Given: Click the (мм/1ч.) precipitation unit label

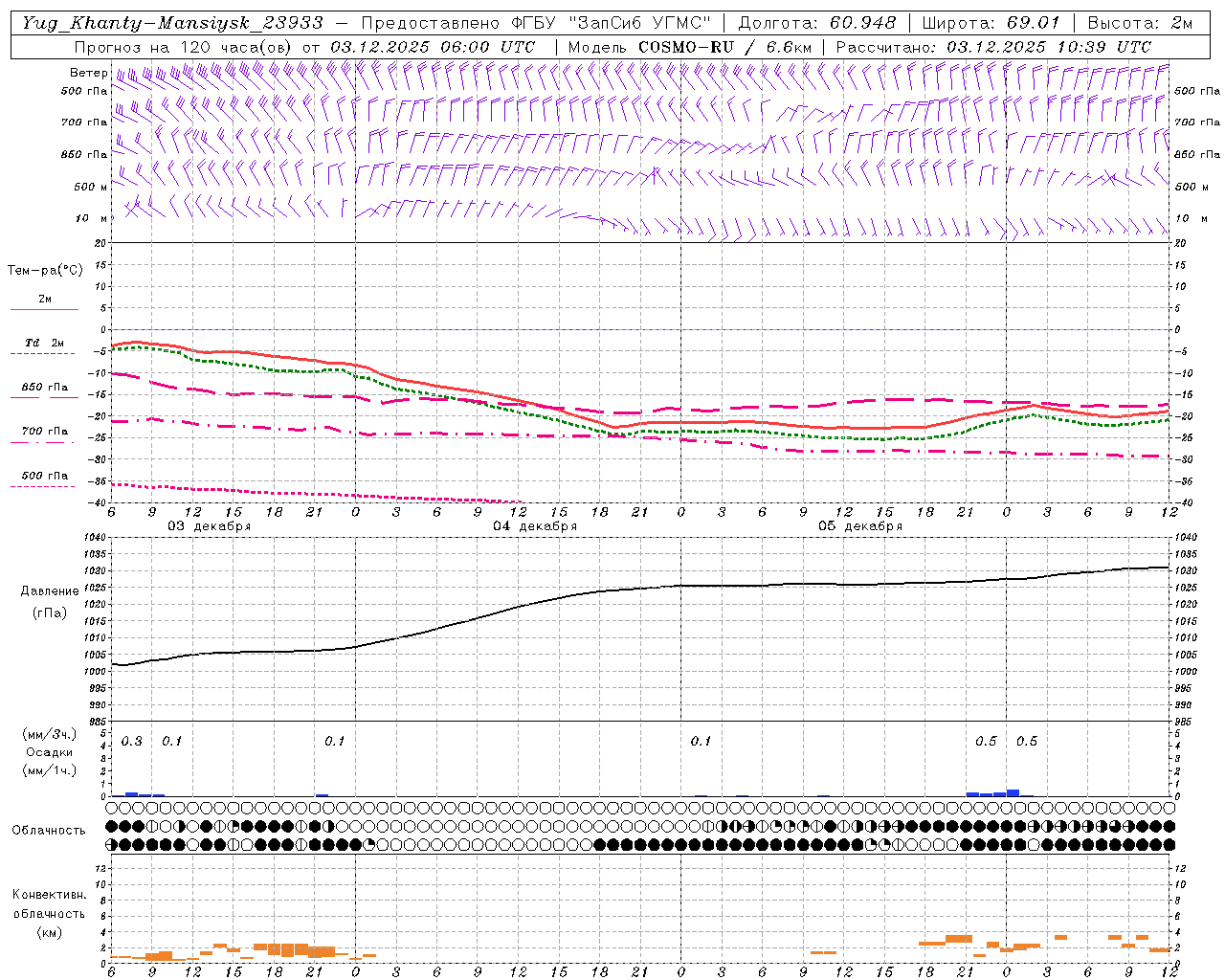Looking at the screenshot, I should click(50, 770).
